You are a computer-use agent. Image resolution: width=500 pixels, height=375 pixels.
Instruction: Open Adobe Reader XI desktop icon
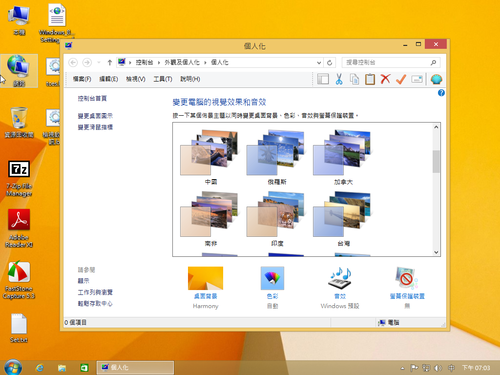coord(19,229)
